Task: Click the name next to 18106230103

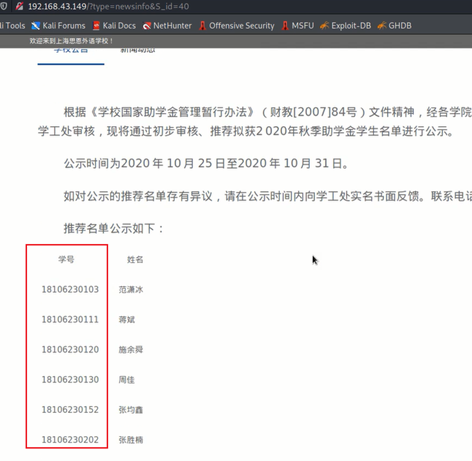Action: (131, 289)
